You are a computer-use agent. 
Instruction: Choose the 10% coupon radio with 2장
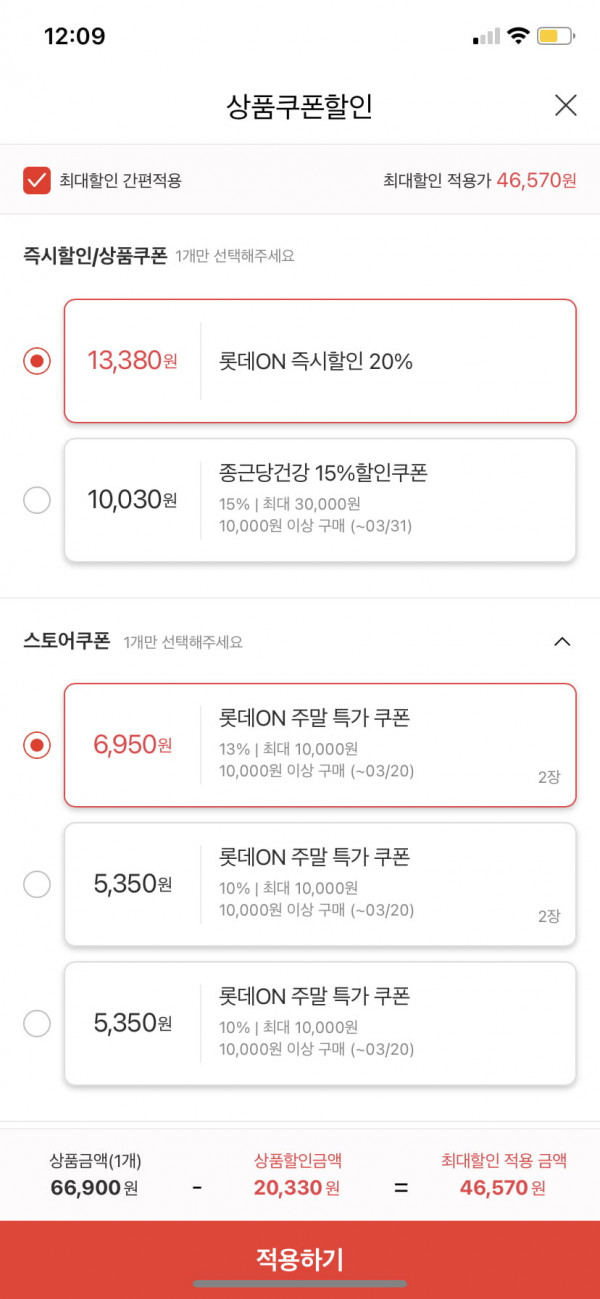coord(37,884)
